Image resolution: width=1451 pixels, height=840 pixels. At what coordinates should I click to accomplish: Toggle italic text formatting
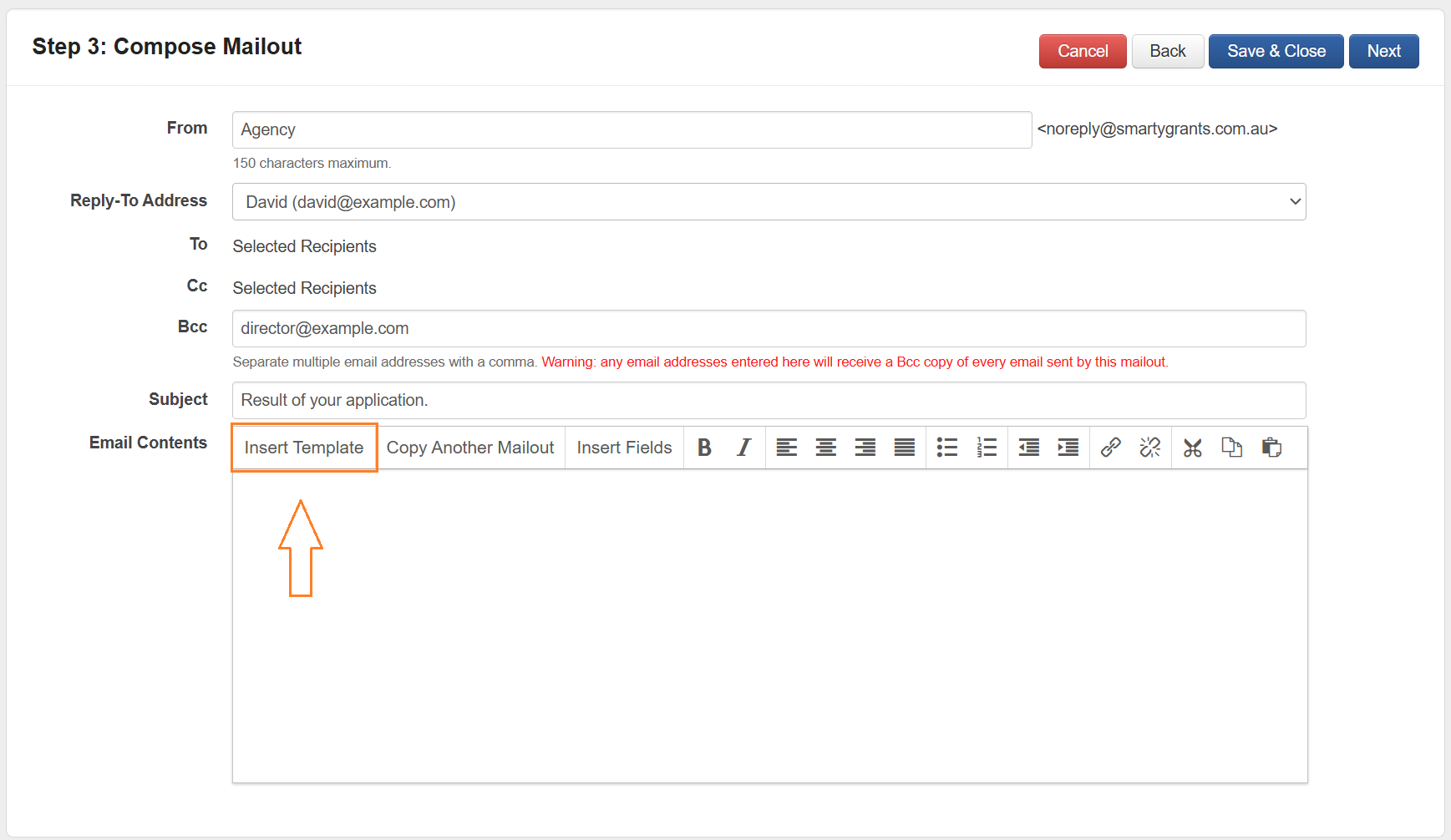[743, 448]
